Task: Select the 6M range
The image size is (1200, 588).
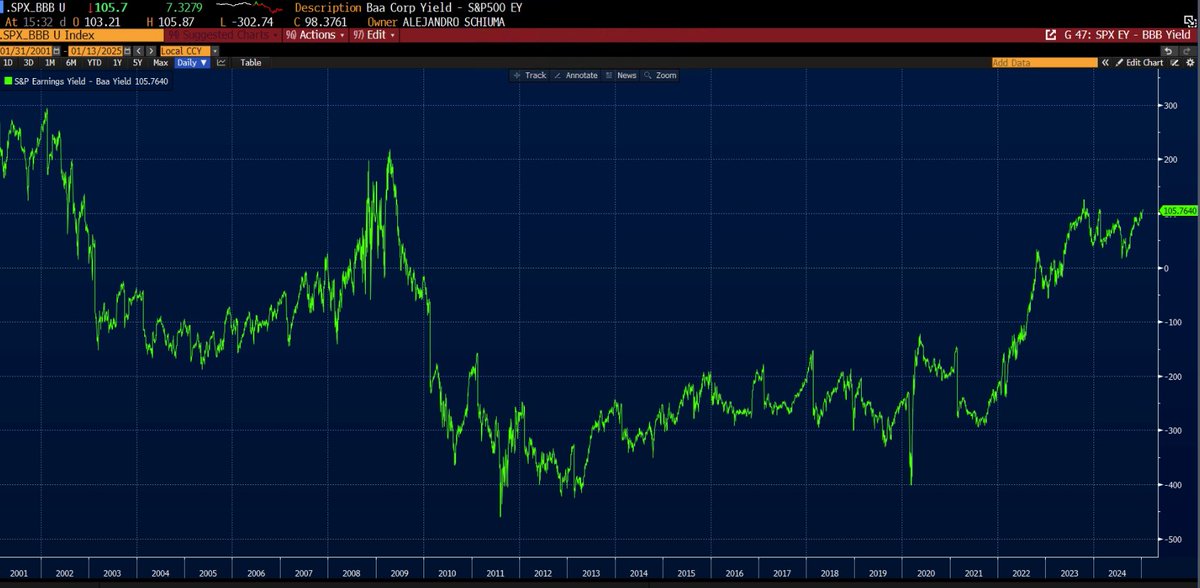Action: click(71, 62)
